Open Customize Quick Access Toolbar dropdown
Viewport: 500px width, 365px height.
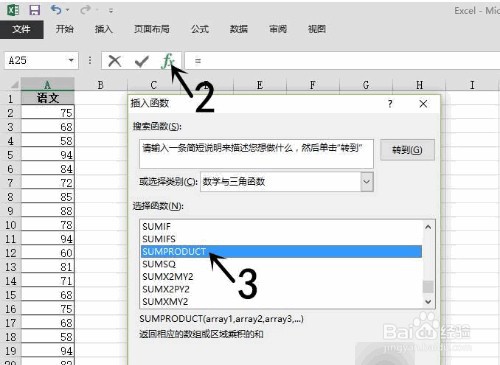click(111, 11)
